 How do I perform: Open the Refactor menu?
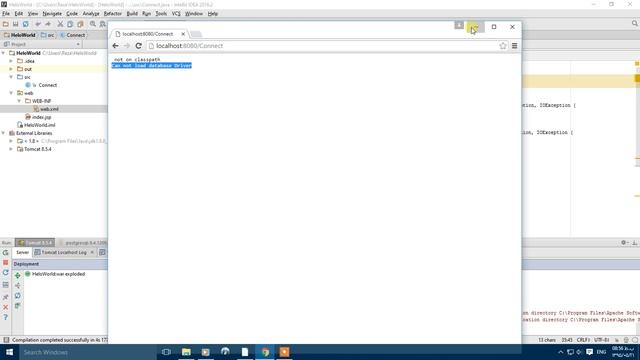tap(113, 13)
